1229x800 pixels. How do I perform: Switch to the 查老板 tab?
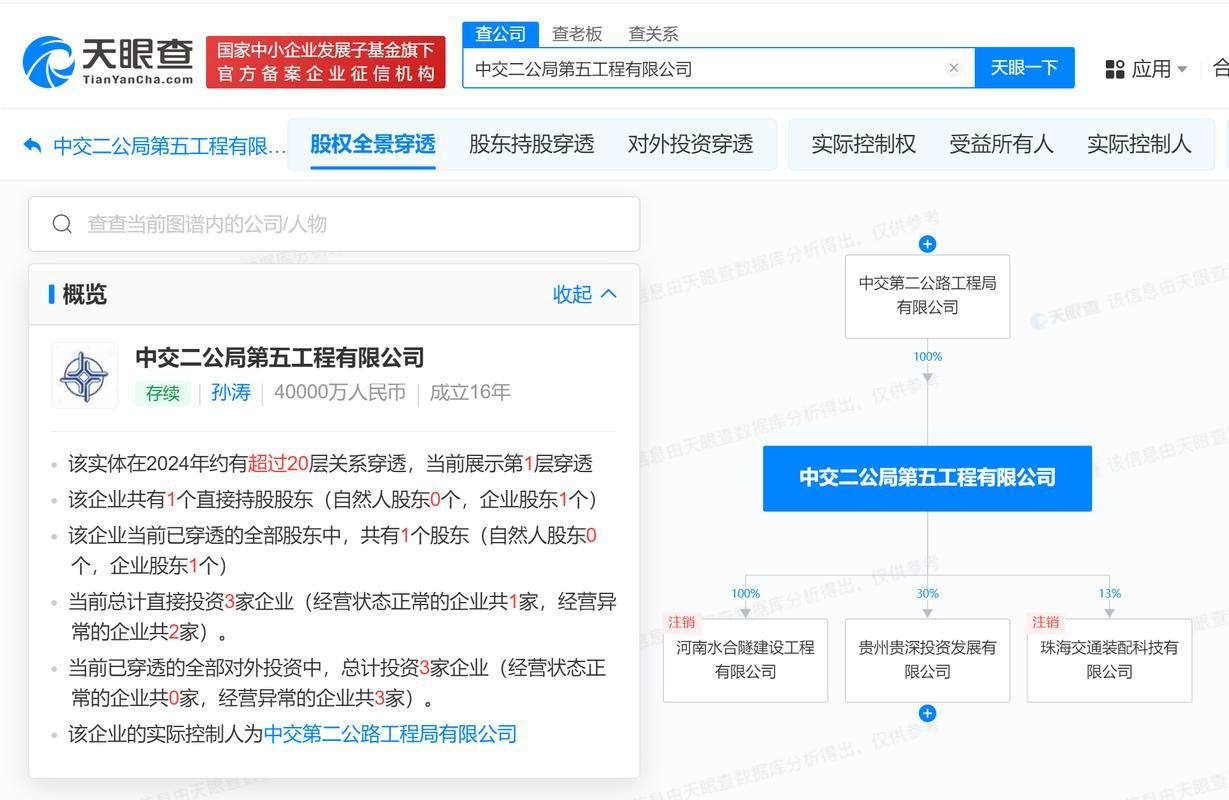point(577,33)
